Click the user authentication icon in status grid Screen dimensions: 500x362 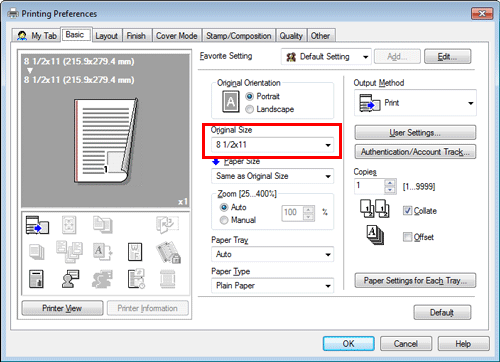click(x=70, y=279)
